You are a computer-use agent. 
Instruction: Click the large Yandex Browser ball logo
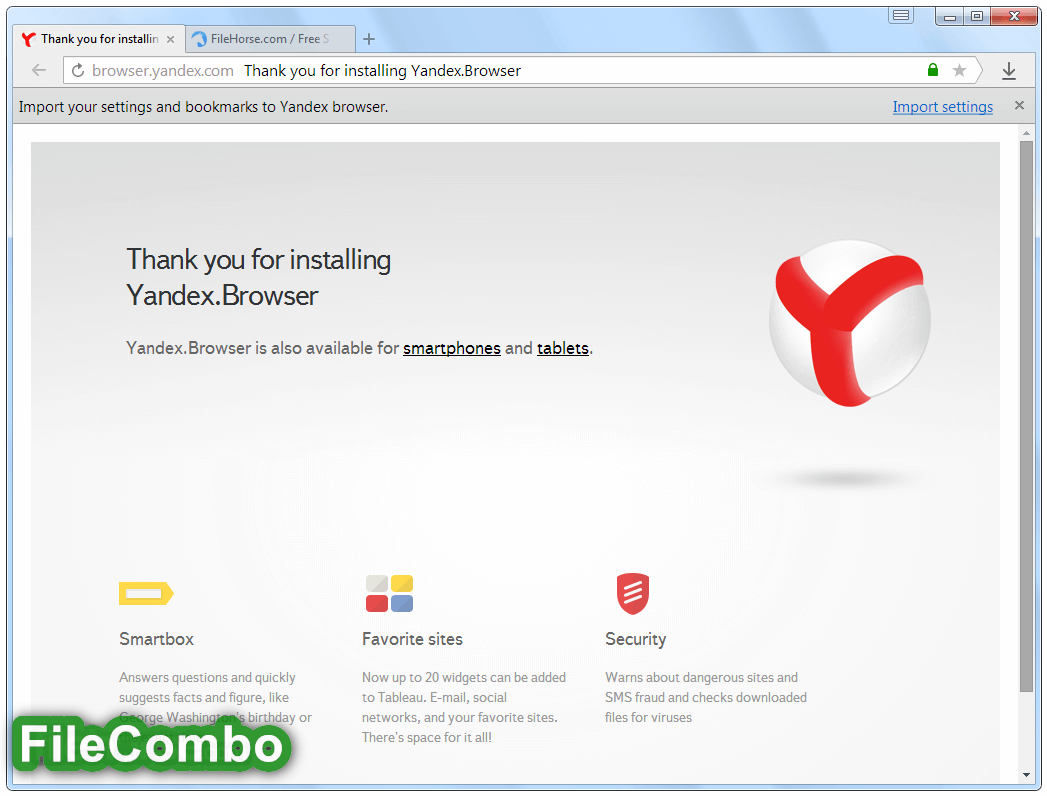coord(849,323)
